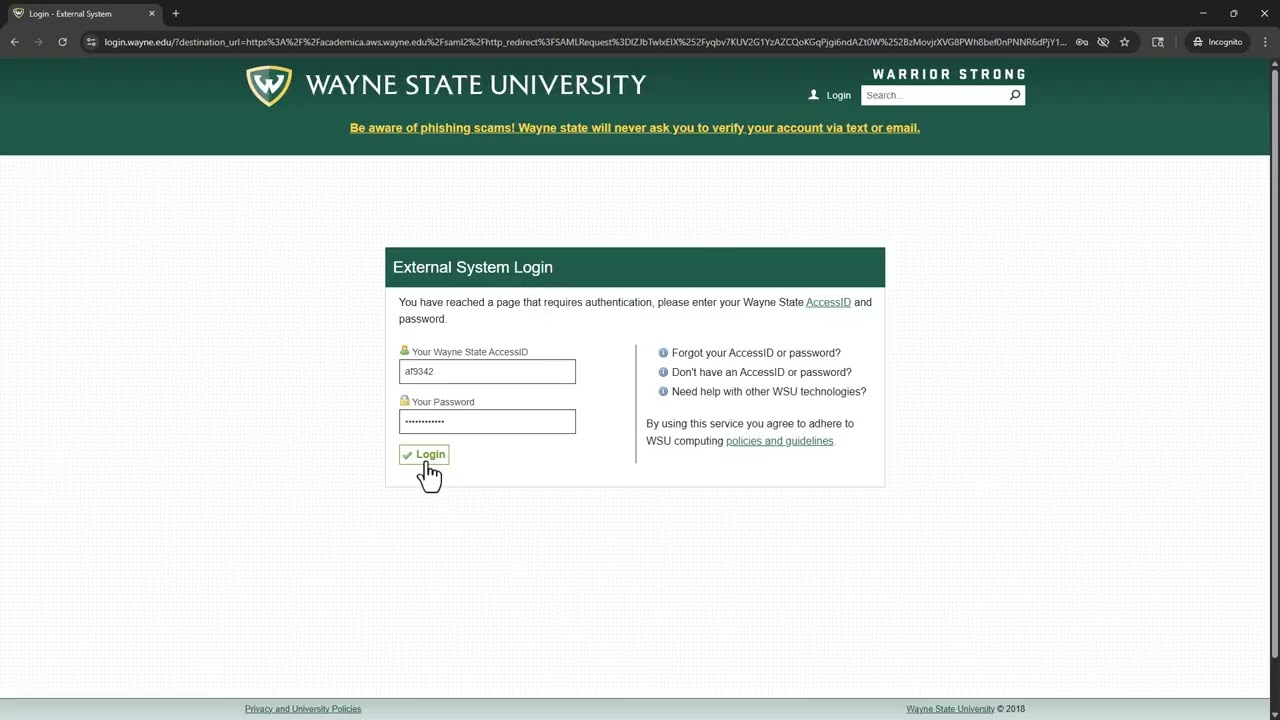
Task: Minimize the browser window
Action: pyautogui.click(x=1203, y=14)
